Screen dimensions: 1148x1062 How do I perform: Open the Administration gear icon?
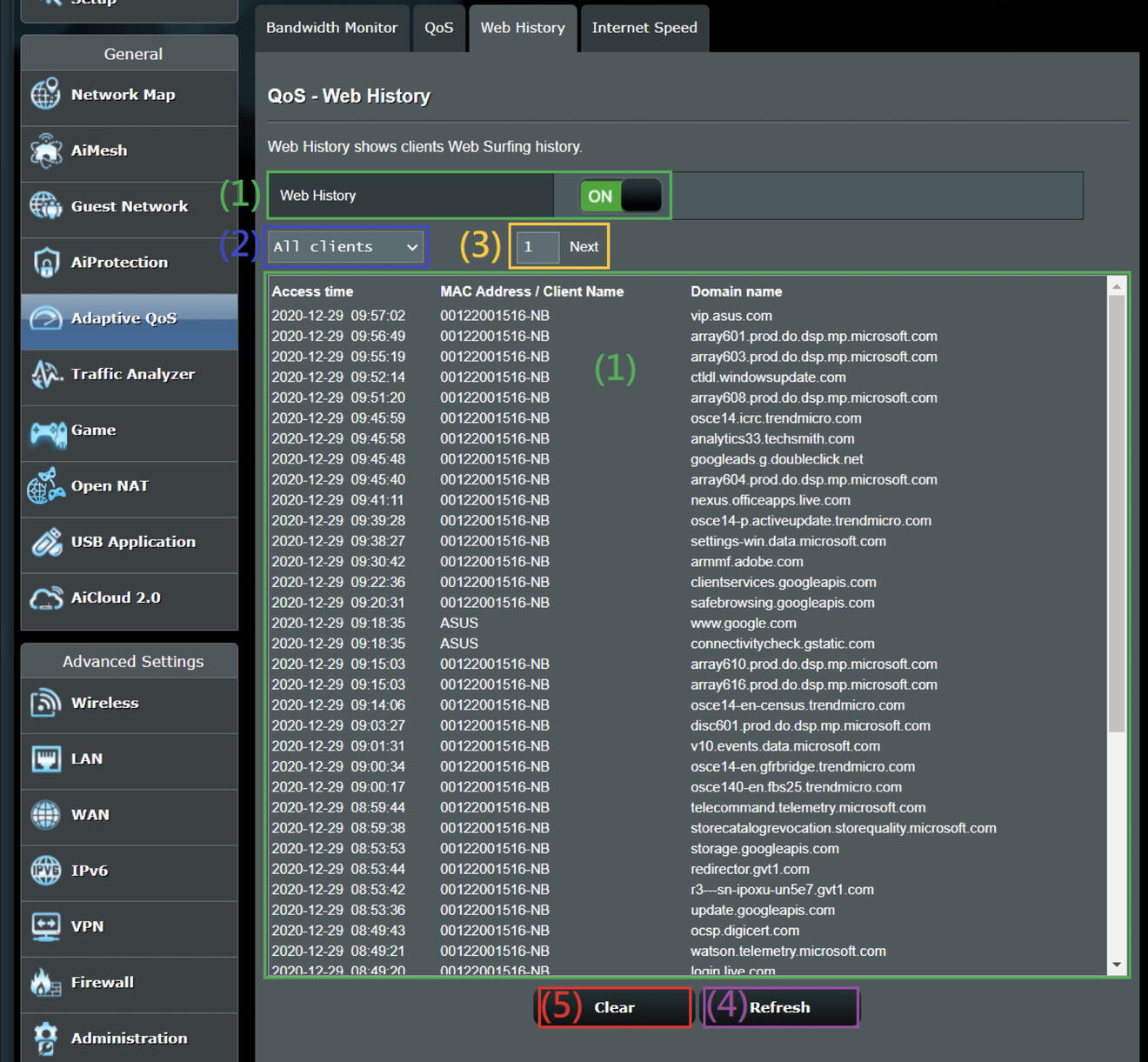coord(46,1039)
